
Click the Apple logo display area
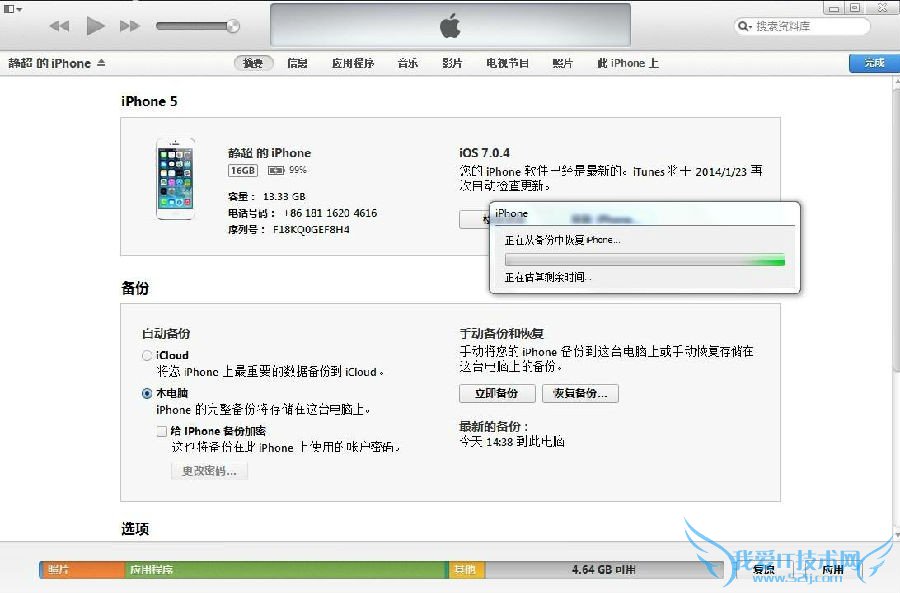pyautogui.click(x=450, y=25)
